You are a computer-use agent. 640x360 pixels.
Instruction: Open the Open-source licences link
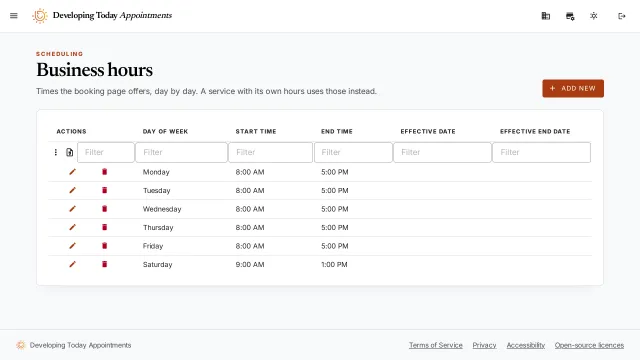[589, 345]
